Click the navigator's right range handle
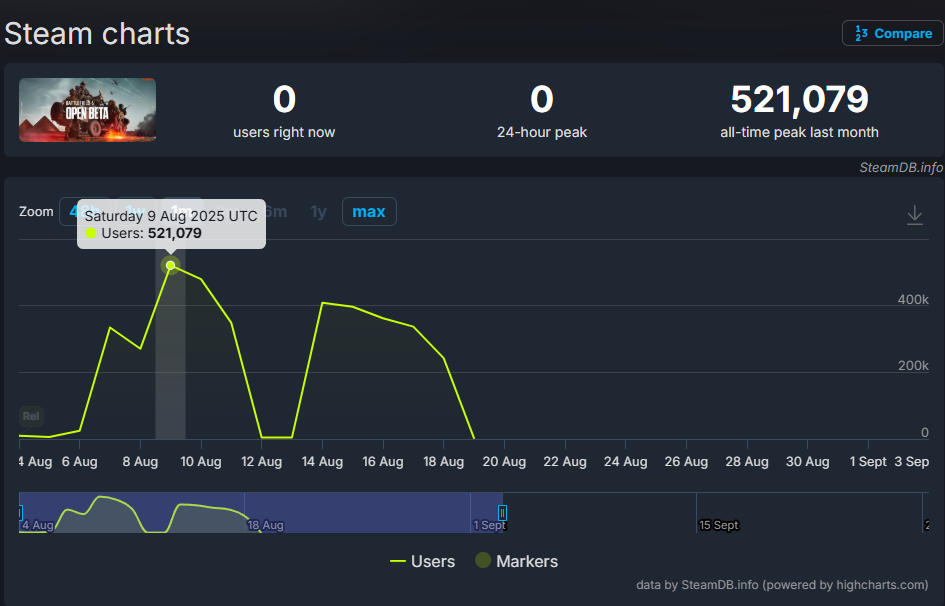The image size is (945, 606). pyautogui.click(x=502, y=512)
